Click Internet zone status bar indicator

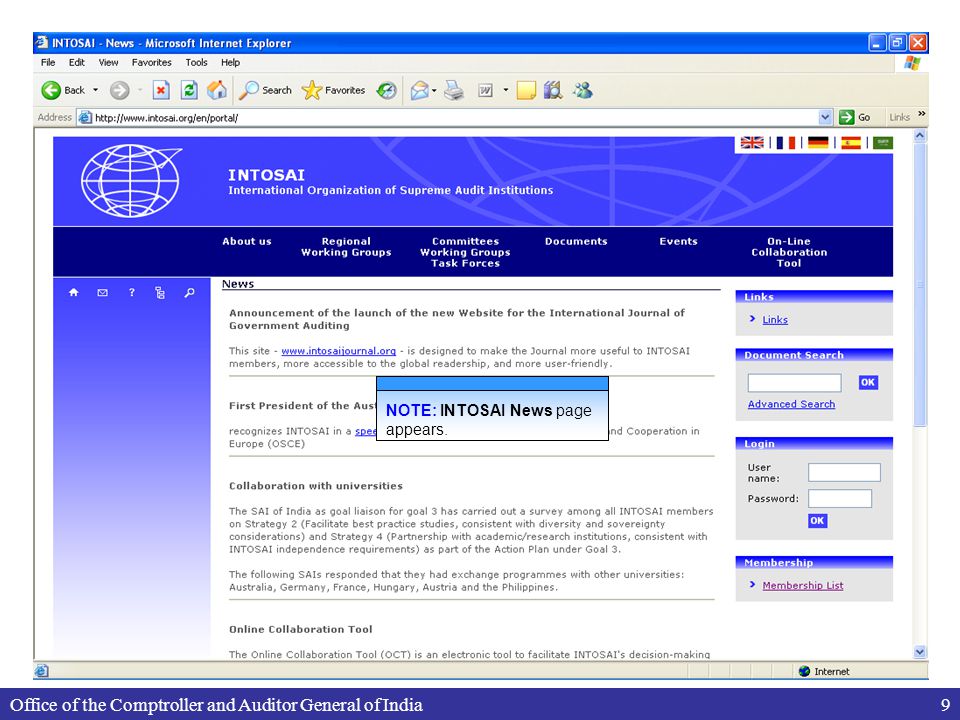(x=825, y=672)
